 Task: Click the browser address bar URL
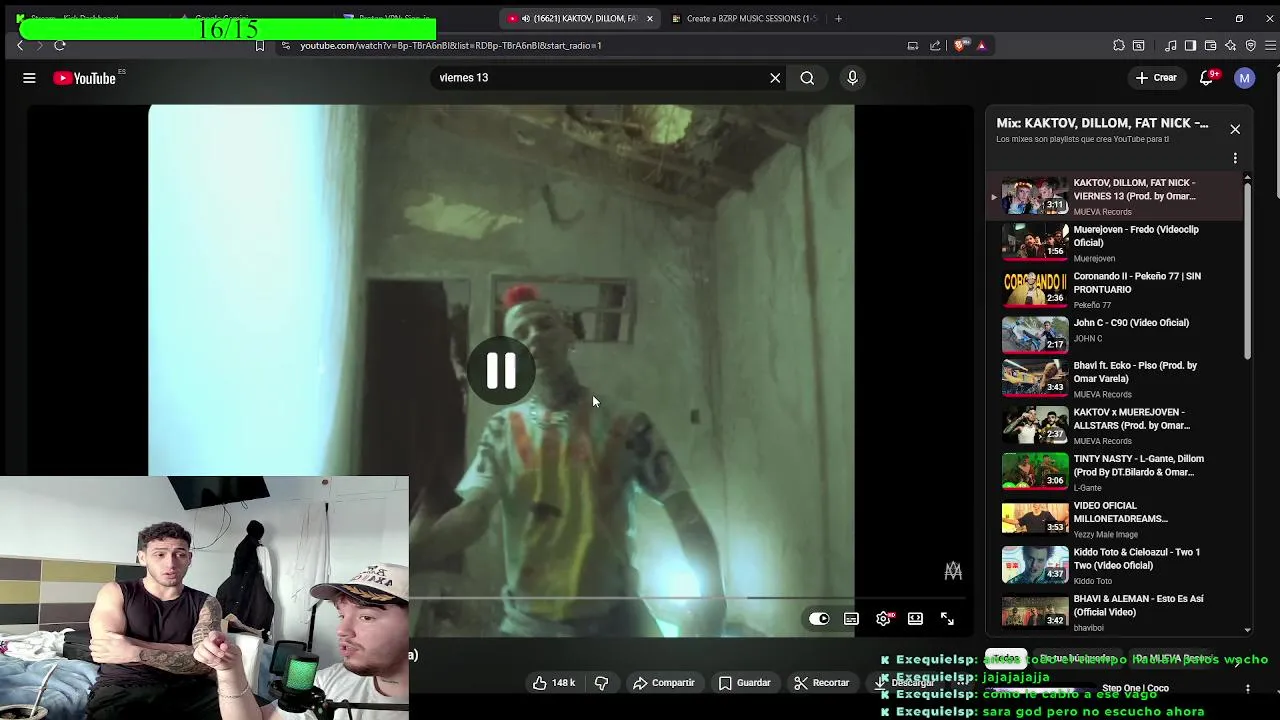[450, 45]
